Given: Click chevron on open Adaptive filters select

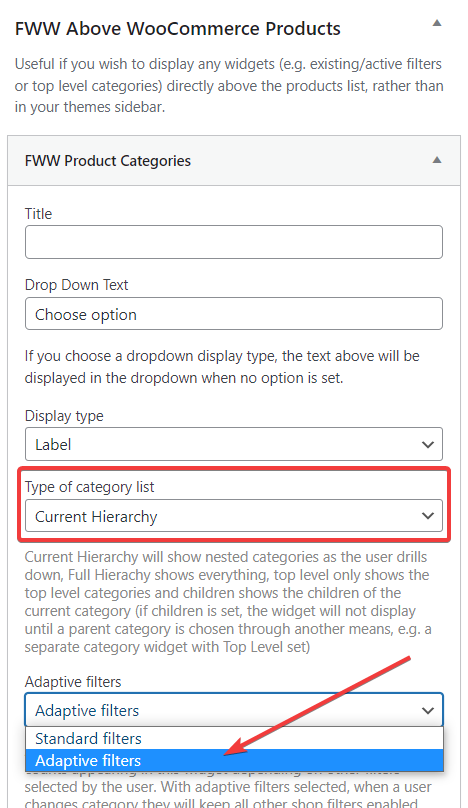Looking at the screenshot, I should [427, 710].
